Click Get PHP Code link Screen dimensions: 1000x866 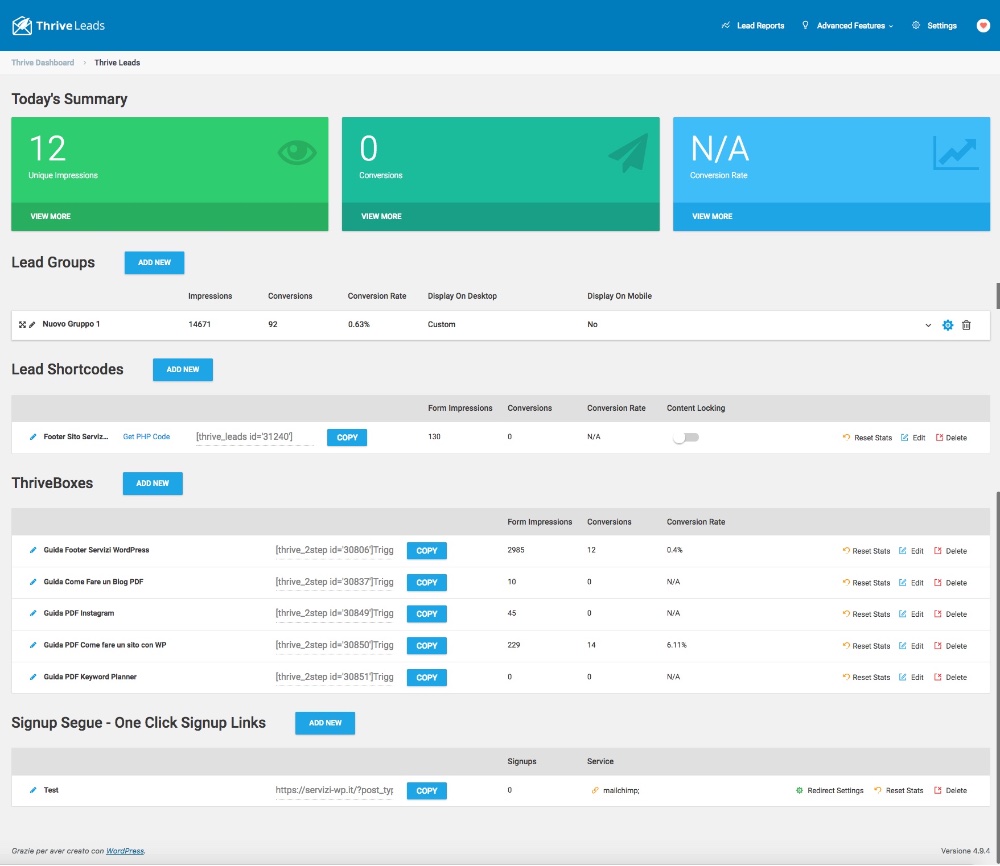[x=146, y=437]
